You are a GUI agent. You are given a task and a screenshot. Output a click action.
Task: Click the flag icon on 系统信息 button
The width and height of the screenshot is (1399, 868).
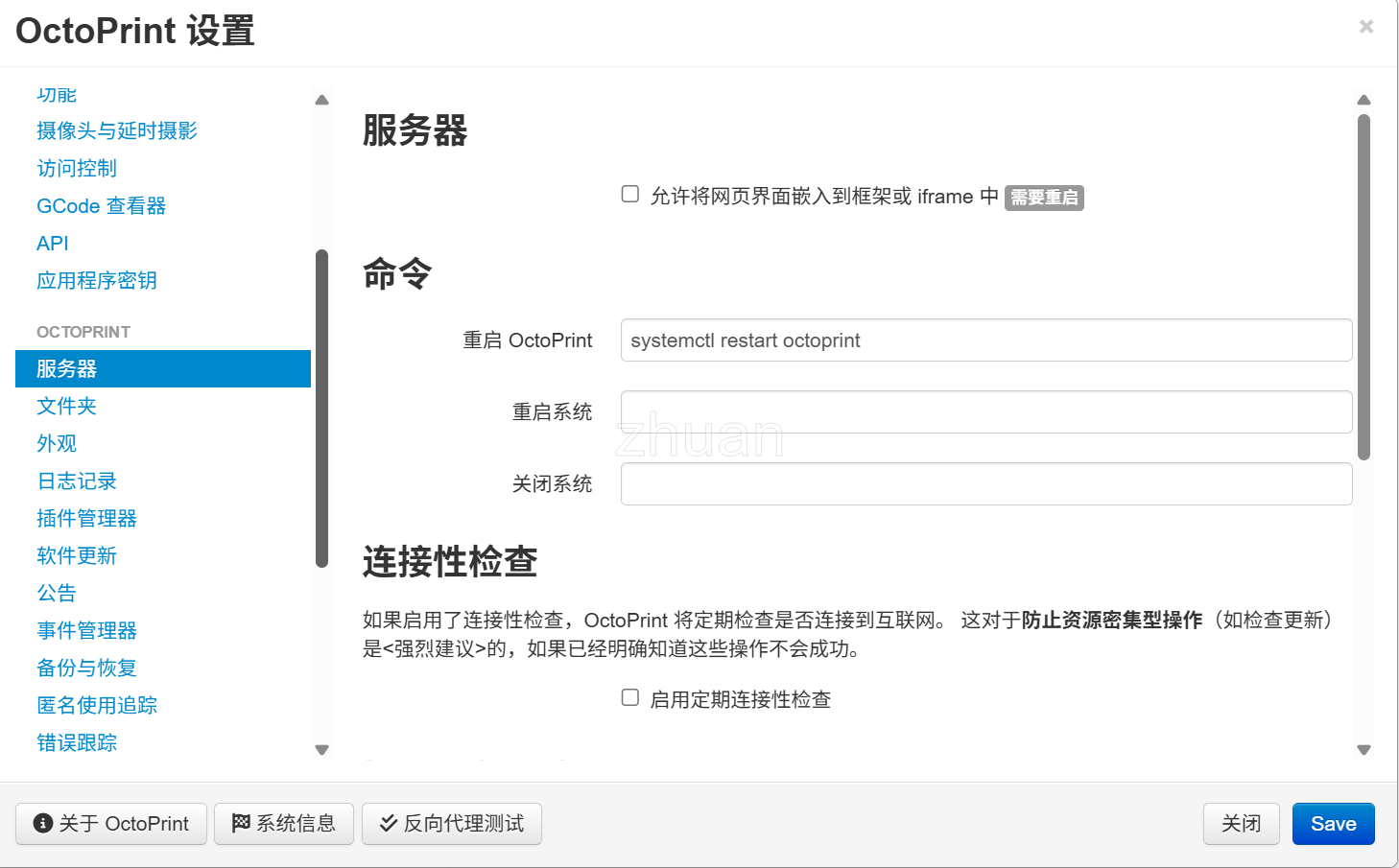tap(241, 823)
